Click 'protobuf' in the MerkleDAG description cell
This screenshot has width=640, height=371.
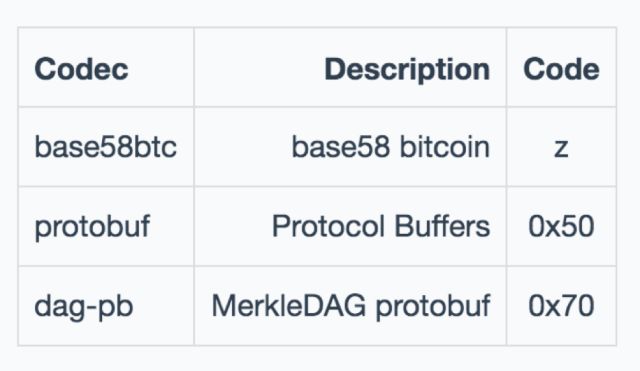pos(433,307)
